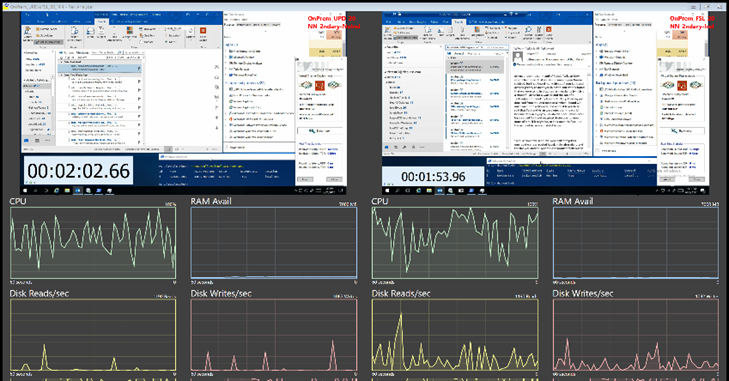
Task: Select the Outlook taskbar icon on OnPrem_FSL desktop
Action: (x=440, y=190)
